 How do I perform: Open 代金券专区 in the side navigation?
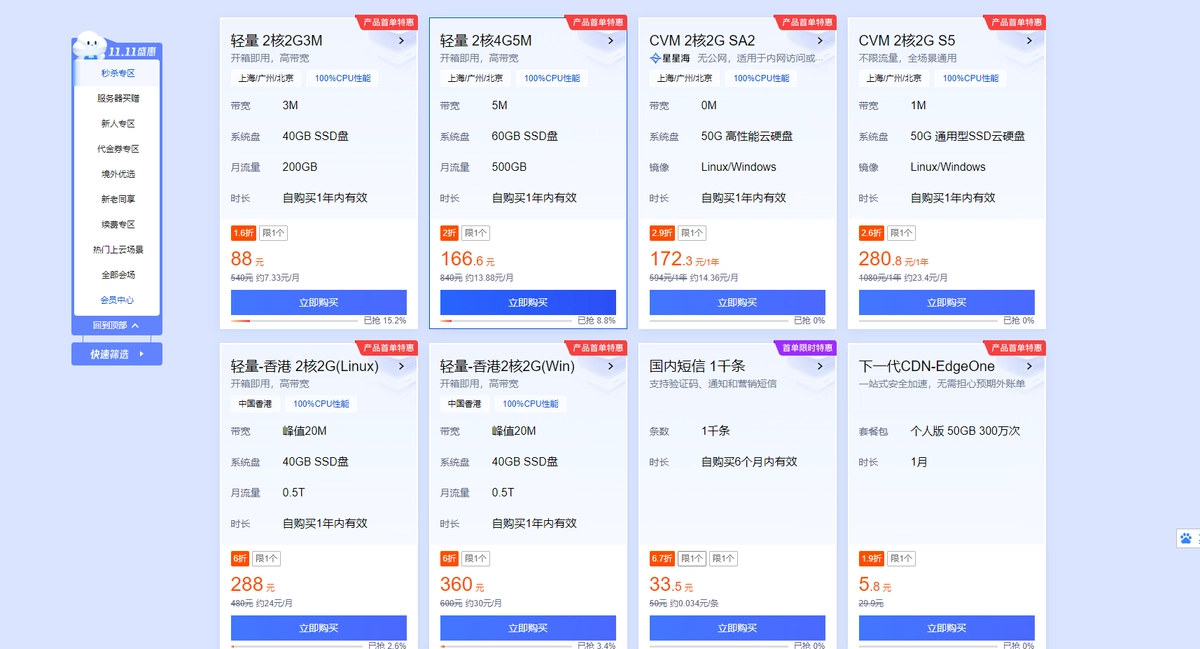(x=117, y=149)
